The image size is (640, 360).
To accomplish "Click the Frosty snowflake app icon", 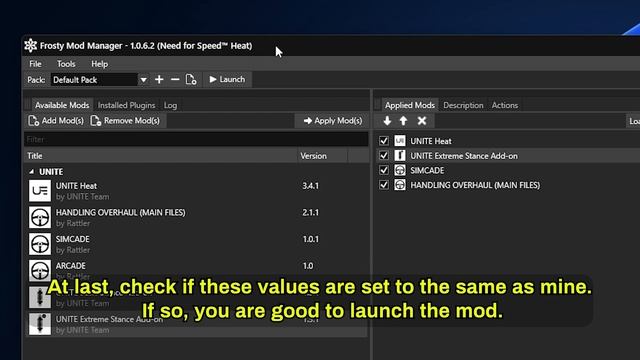I will [30, 46].
